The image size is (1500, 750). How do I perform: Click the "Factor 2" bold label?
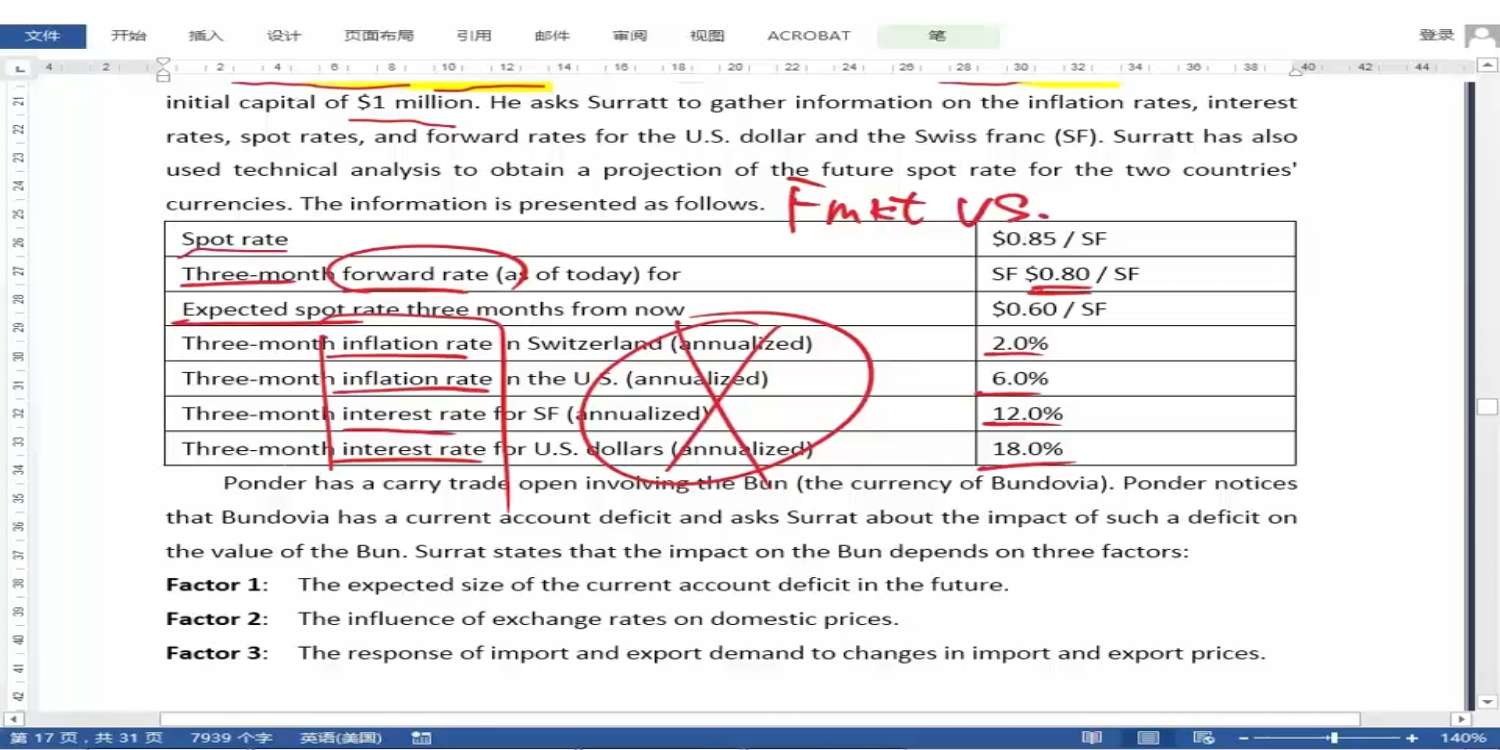pos(214,619)
